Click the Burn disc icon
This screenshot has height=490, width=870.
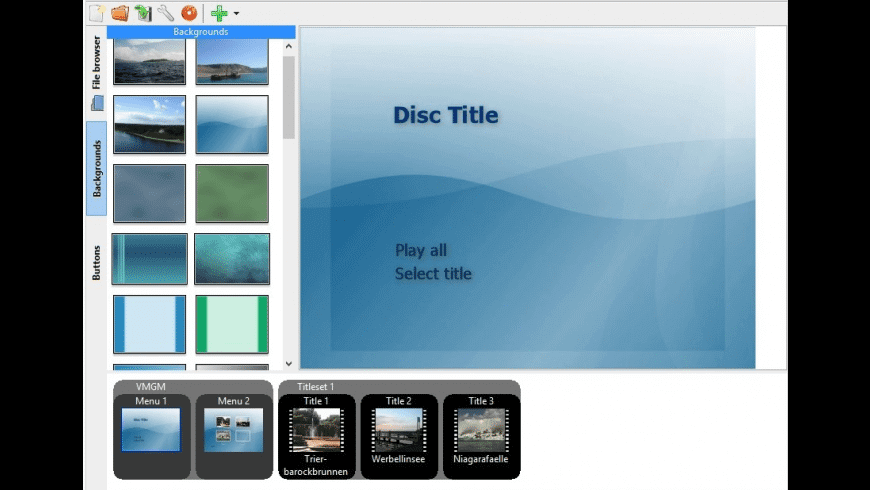pos(189,13)
